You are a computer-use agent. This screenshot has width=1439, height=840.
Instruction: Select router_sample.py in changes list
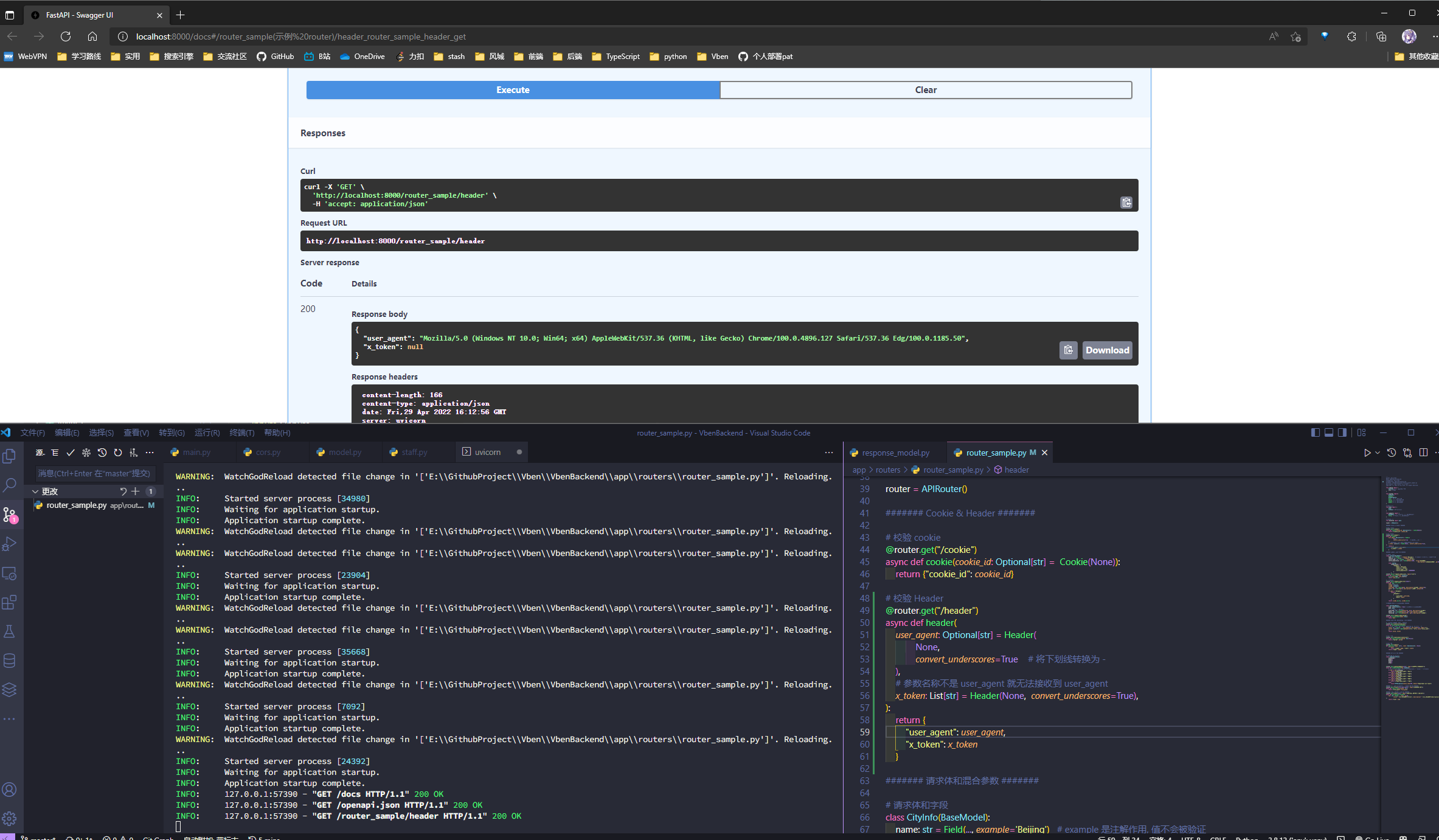(x=95, y=505)
